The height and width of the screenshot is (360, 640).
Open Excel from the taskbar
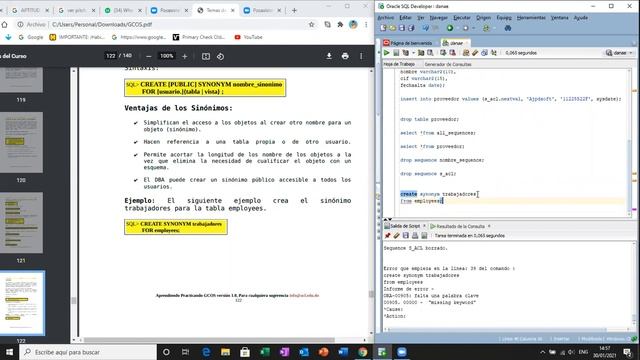[x=265, y=352]
